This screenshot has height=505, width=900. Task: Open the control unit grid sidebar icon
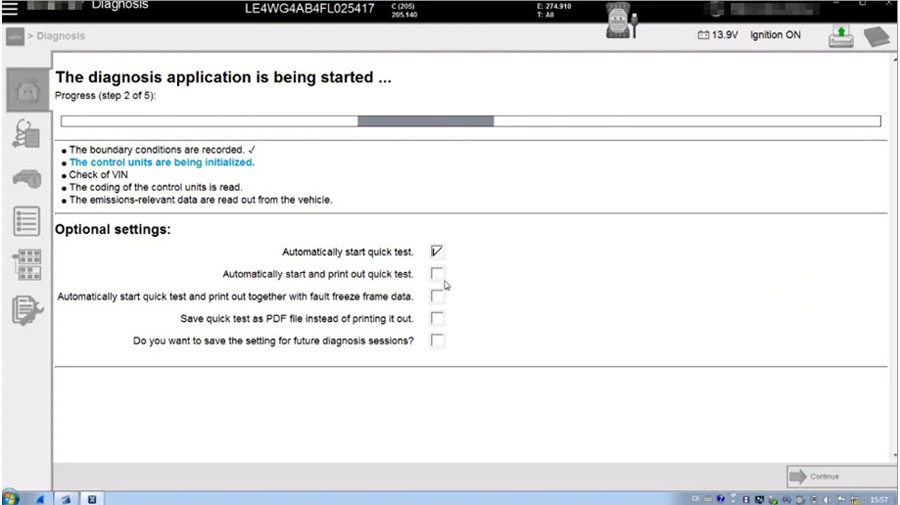[26, 265]
